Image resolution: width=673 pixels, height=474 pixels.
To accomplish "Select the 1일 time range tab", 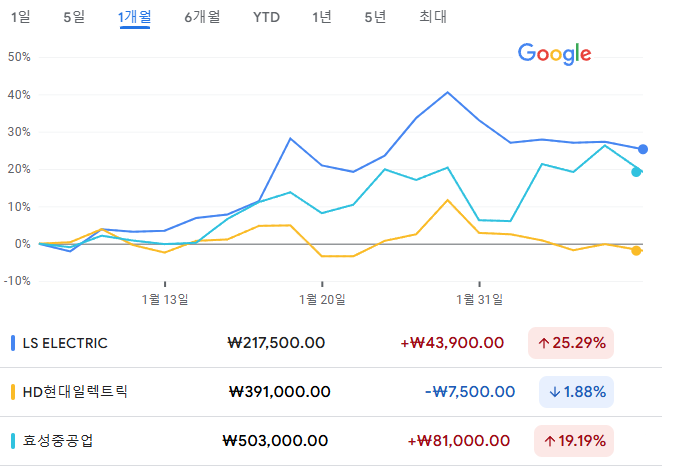I will click(x=20, y=17).
